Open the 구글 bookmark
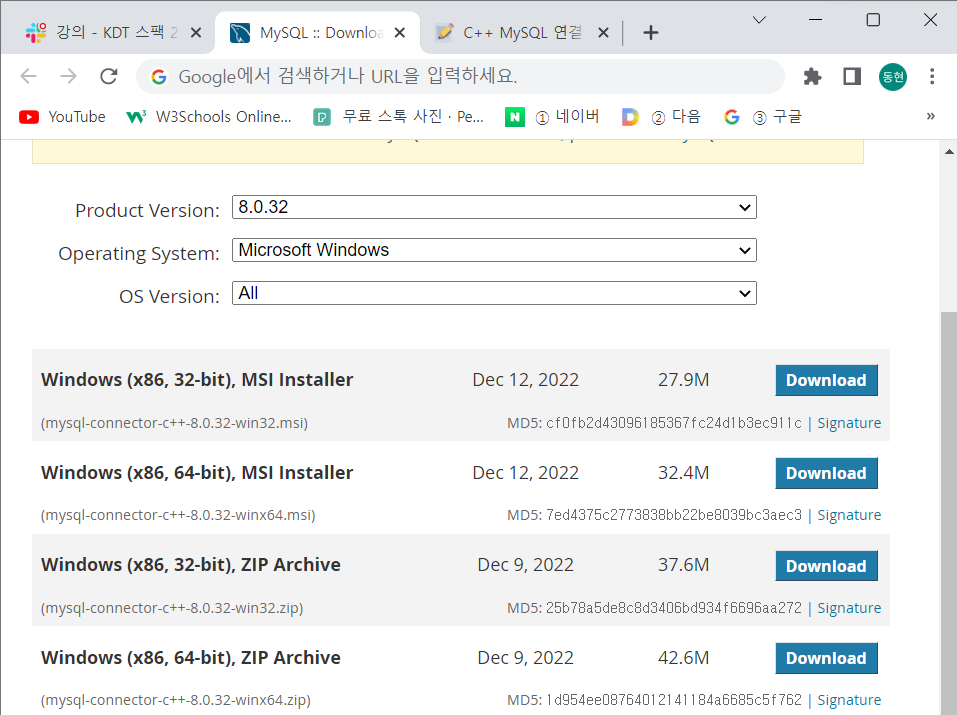The width and height of the screenshot is (957, 715). point(762,117)
